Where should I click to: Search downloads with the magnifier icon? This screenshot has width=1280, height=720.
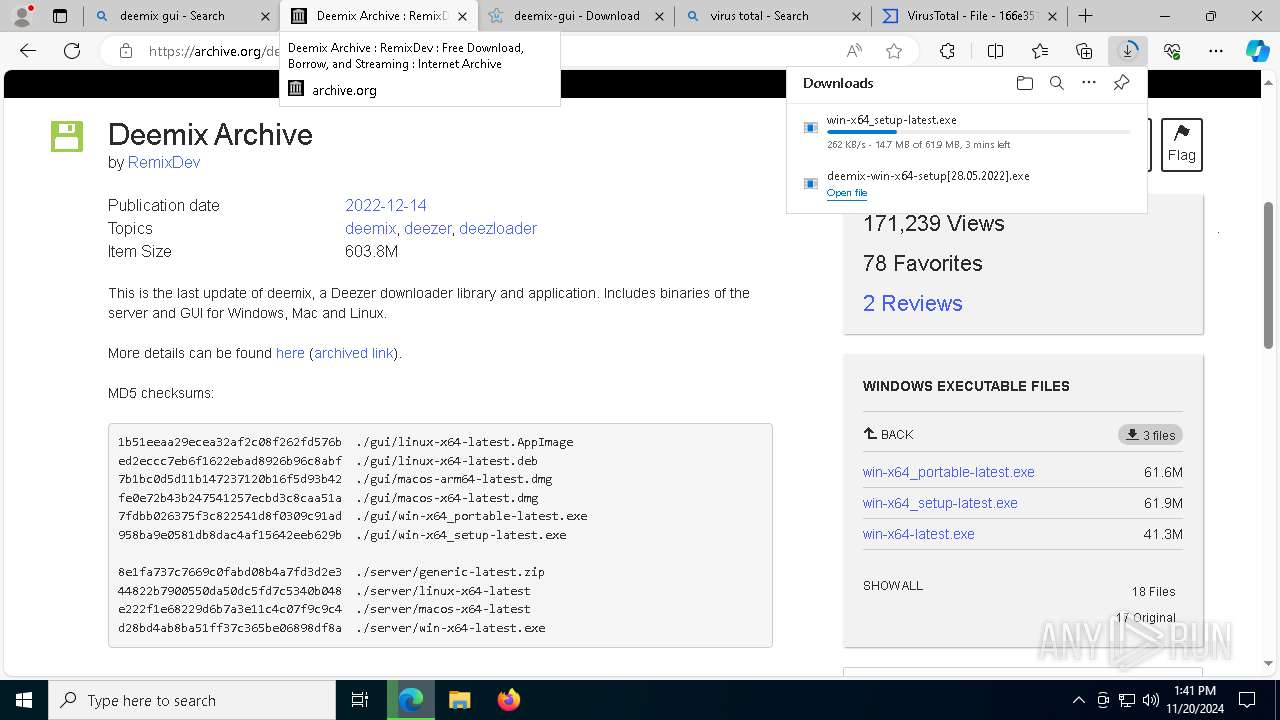[1056, 83]
